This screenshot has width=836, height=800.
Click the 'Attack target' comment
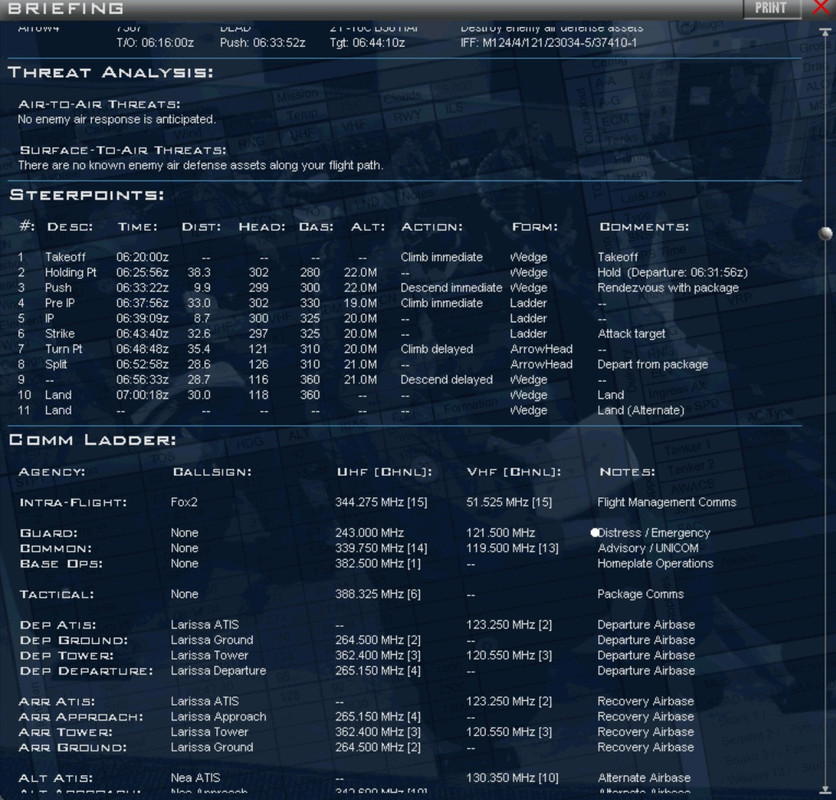[x=631, y=334]
